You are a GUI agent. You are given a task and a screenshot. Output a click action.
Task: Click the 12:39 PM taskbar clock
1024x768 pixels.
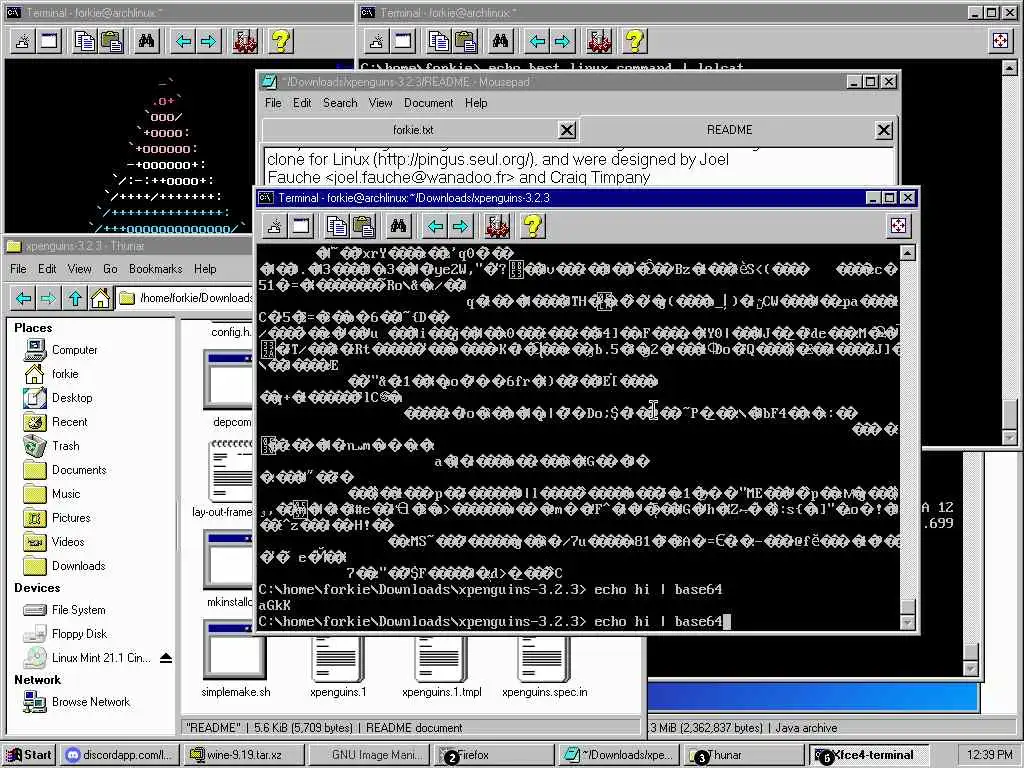[x=989, y=755]
